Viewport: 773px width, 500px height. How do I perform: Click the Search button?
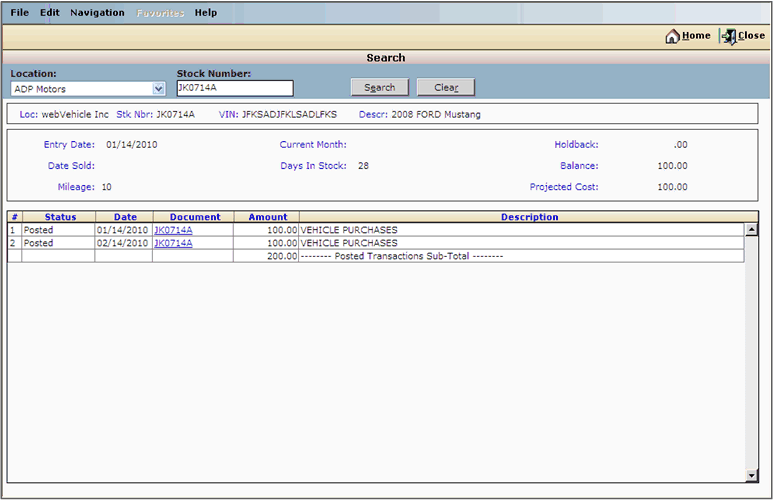[x=380, y=87]
